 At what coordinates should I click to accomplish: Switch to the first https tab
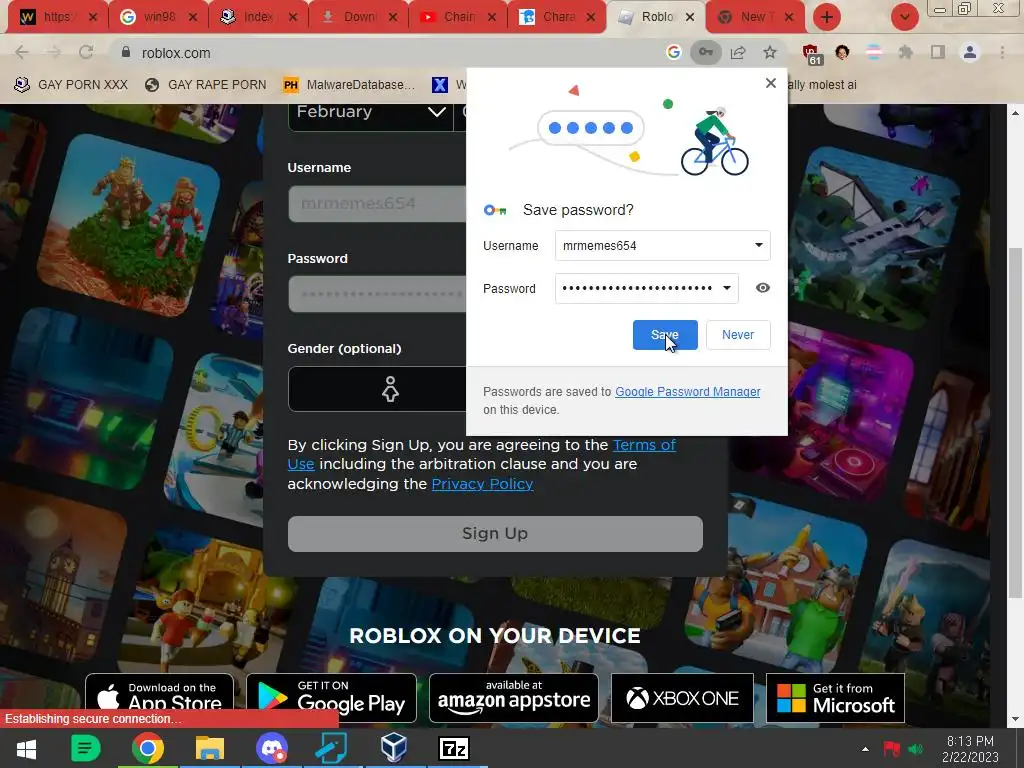coord(59,17)
